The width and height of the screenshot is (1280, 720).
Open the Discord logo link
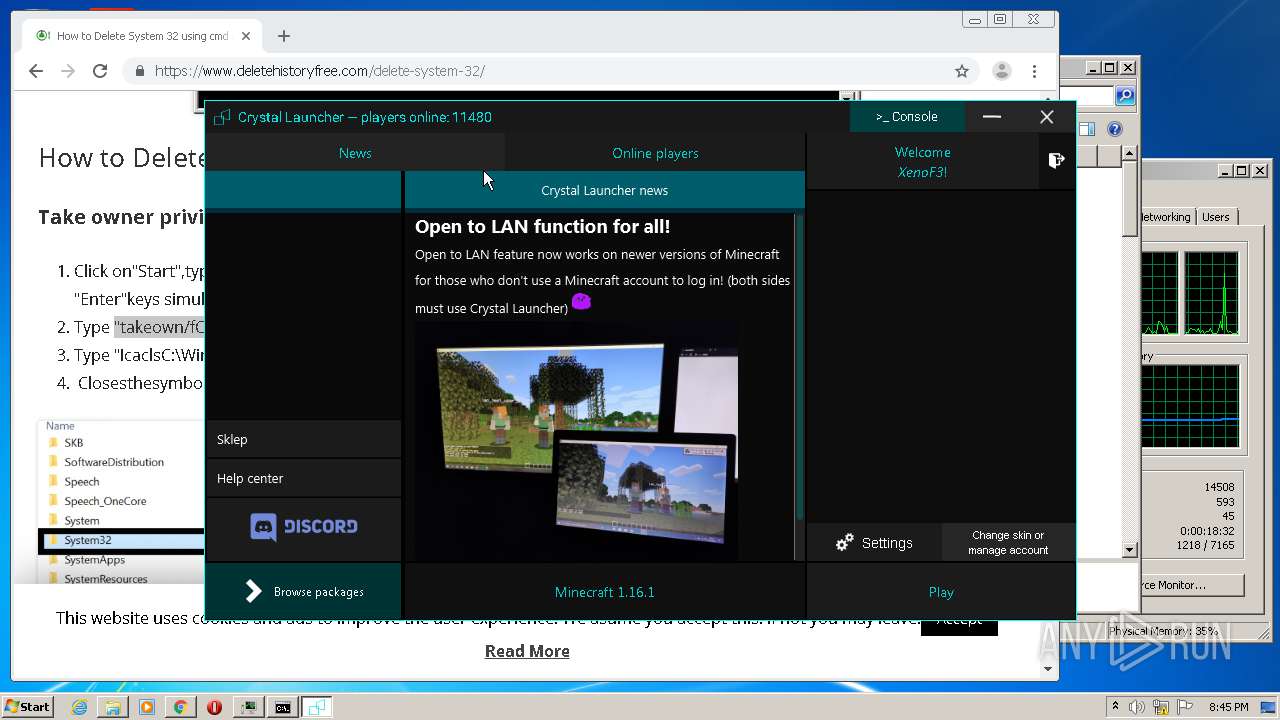coord(303,526)
